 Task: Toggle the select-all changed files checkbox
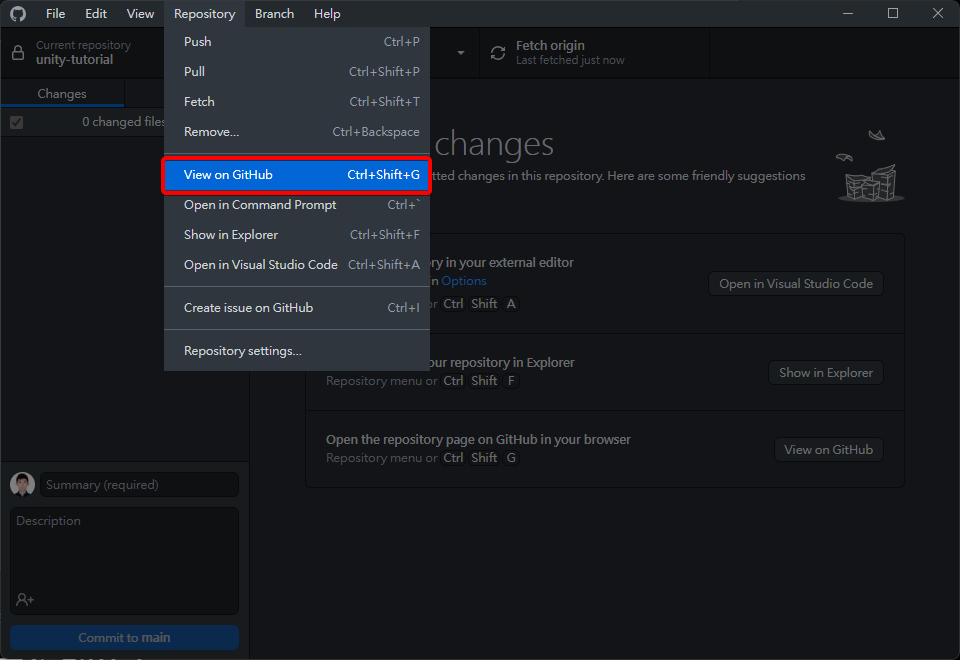17,122
